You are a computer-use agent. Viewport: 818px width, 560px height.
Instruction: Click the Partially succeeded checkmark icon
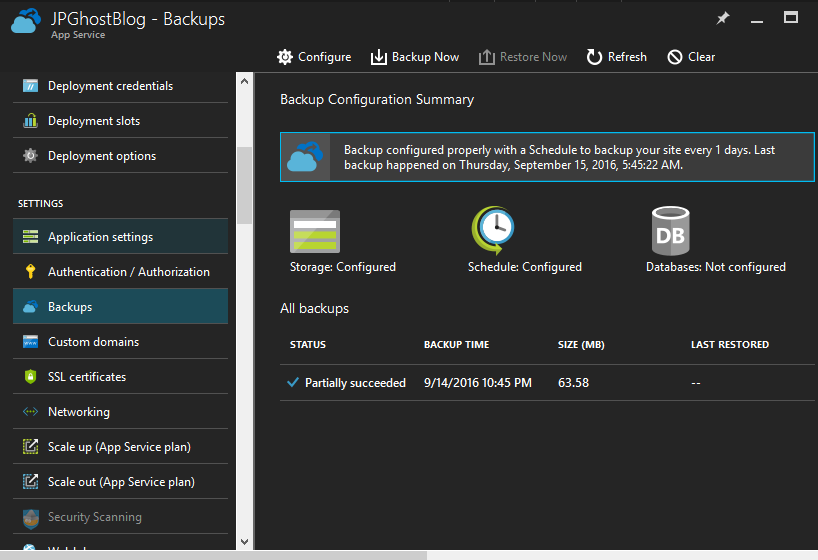293,383
